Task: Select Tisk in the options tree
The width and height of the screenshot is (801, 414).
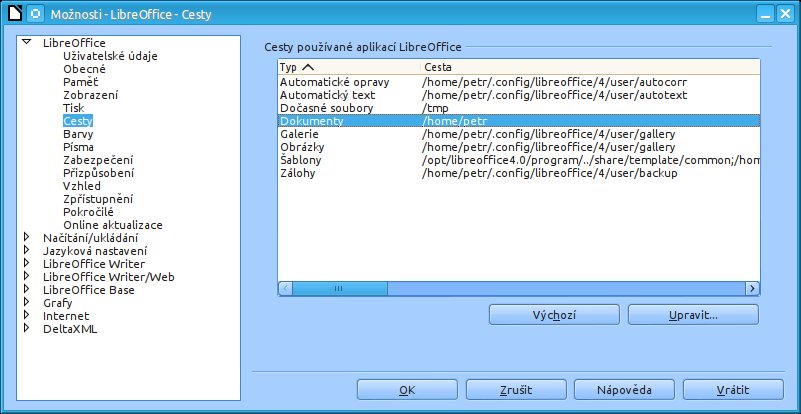Action: coord(74,108)
